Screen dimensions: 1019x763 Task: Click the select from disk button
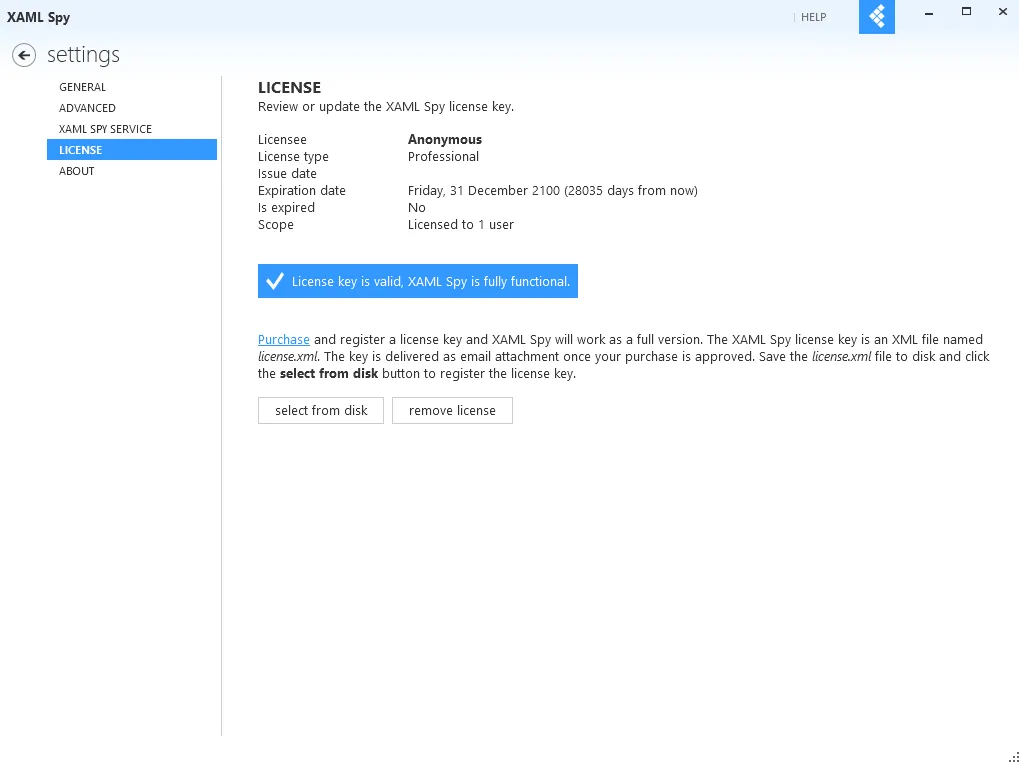tap(321, 411)
